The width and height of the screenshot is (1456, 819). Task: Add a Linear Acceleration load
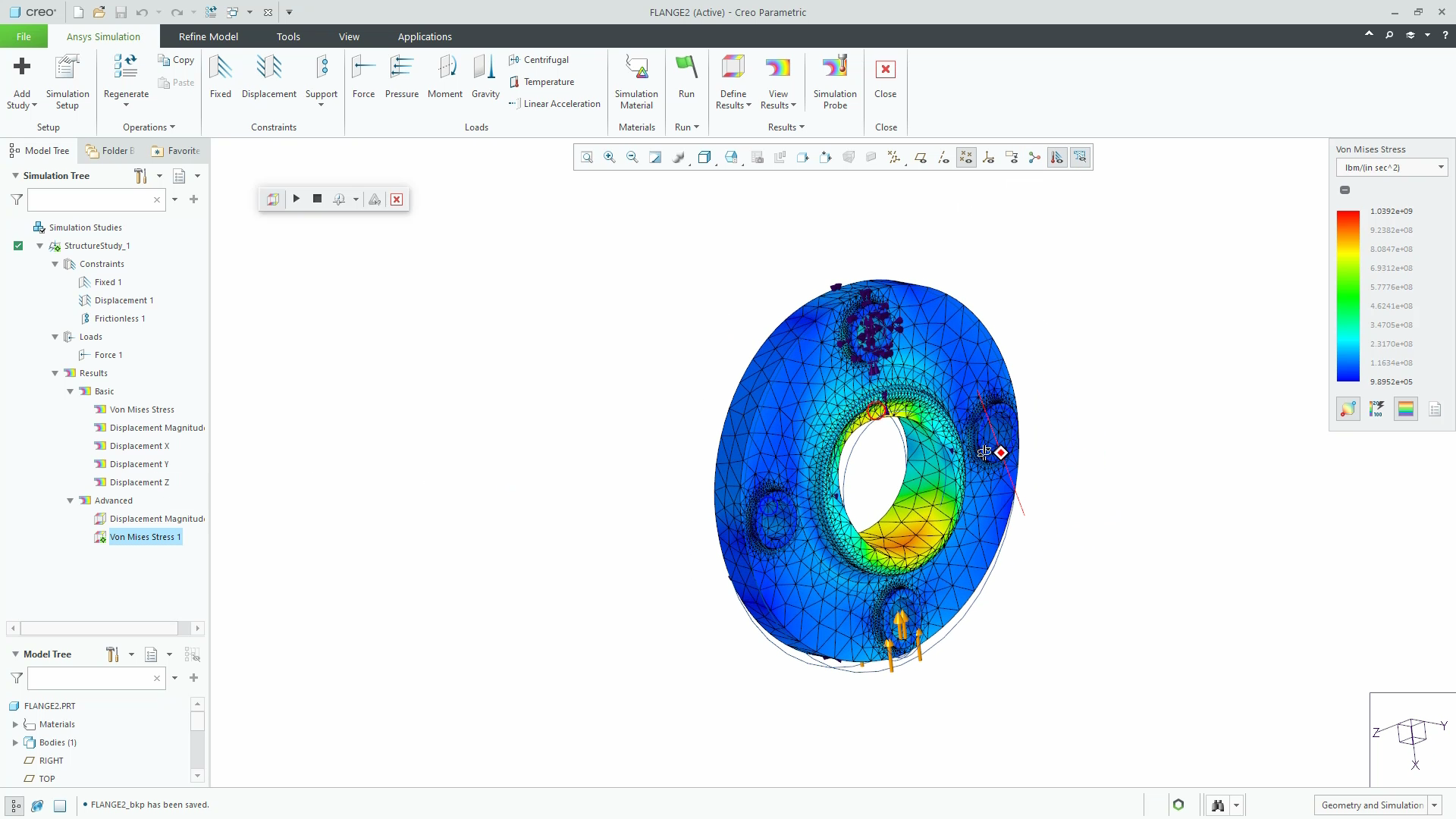tap(554, 104)
